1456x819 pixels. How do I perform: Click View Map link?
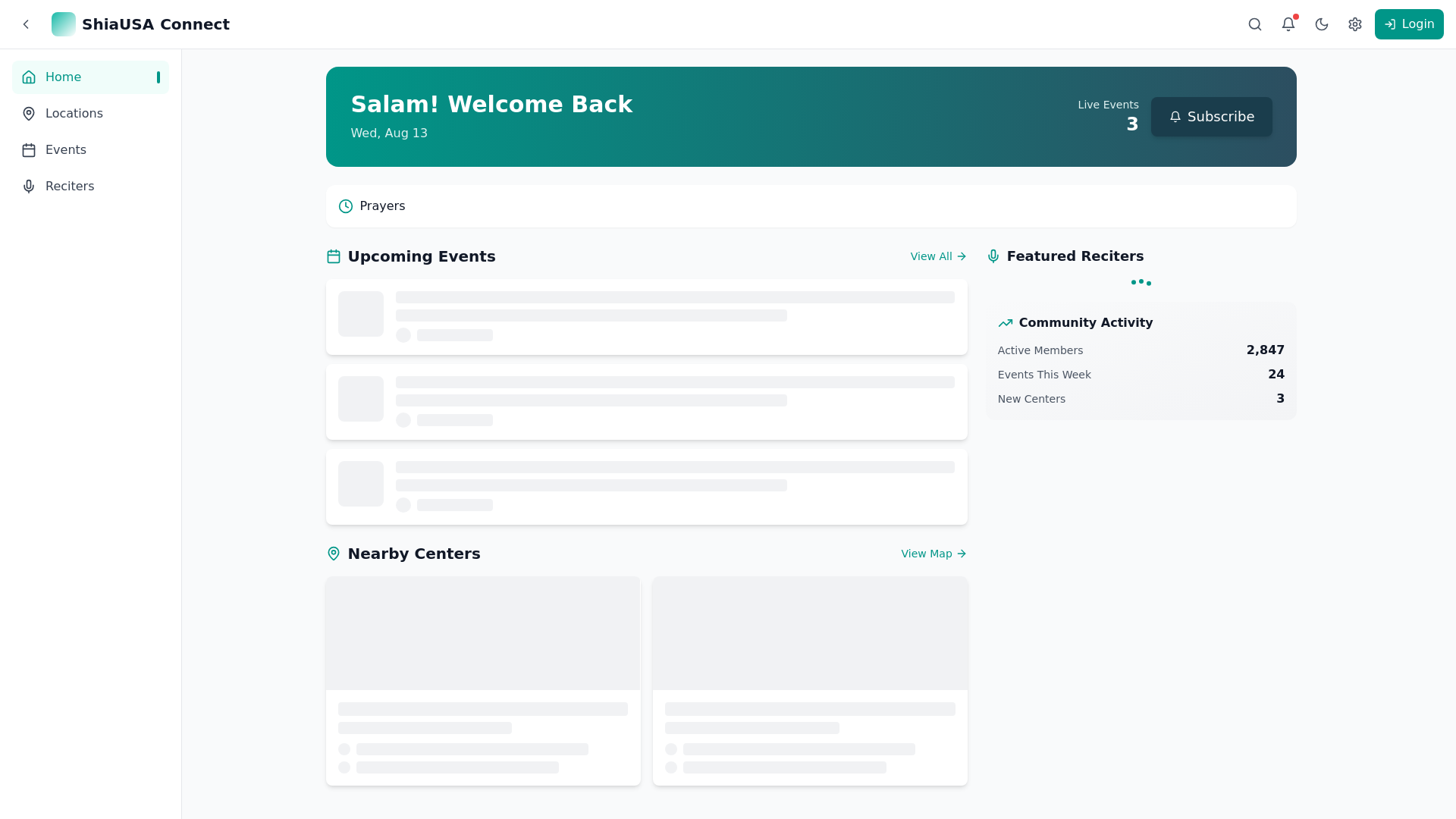point(934,554)
